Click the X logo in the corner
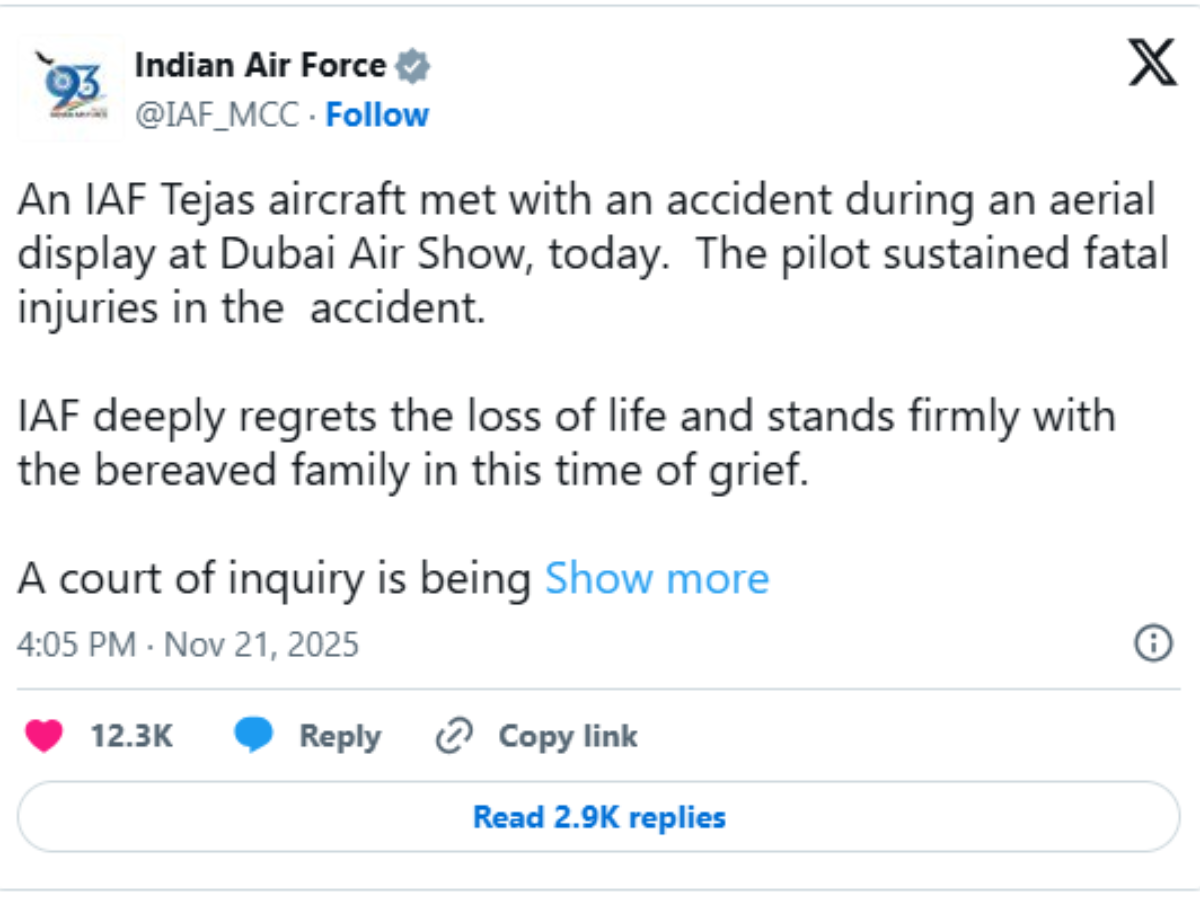Screen dimensions: 1200x900 coord(1151,62)
